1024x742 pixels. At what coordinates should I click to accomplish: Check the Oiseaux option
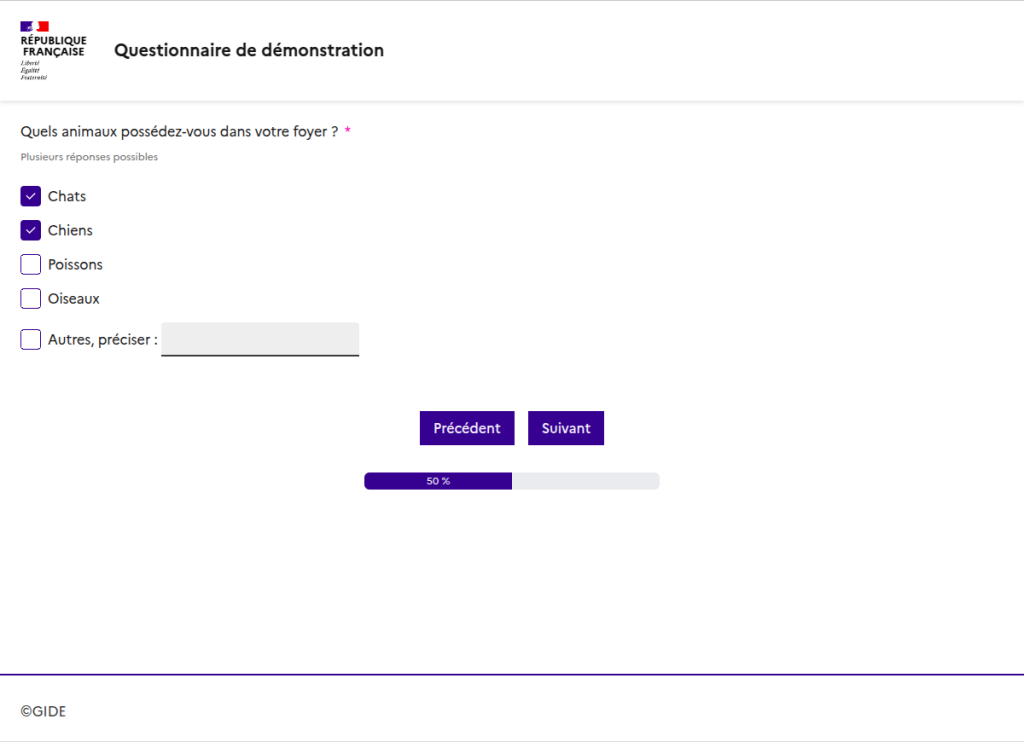click(30, 298)
